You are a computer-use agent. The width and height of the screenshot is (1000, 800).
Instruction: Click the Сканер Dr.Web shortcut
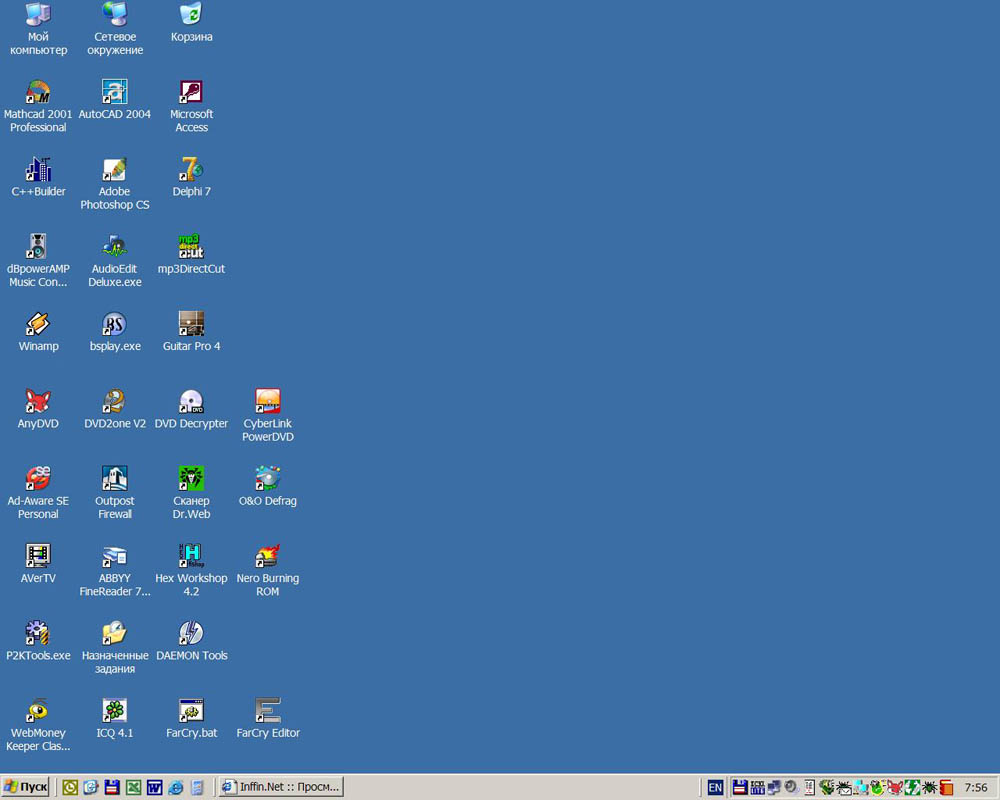(x=191, y=493)
